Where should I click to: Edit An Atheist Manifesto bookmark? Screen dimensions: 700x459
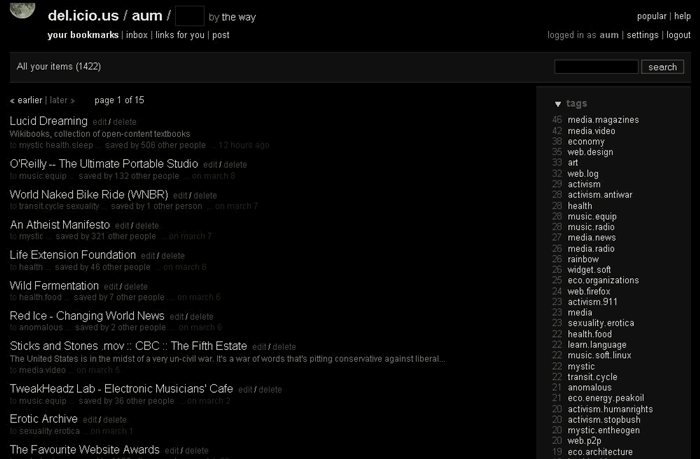tap(122, 226)
